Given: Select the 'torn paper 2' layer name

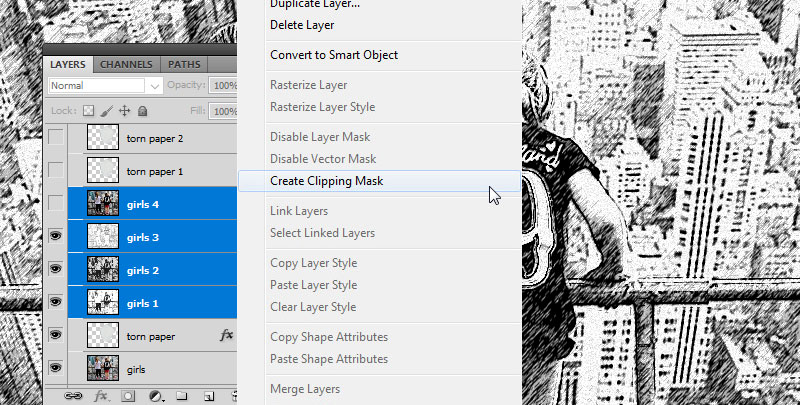Looking at the screenshot, I should [x=155, y=138].
